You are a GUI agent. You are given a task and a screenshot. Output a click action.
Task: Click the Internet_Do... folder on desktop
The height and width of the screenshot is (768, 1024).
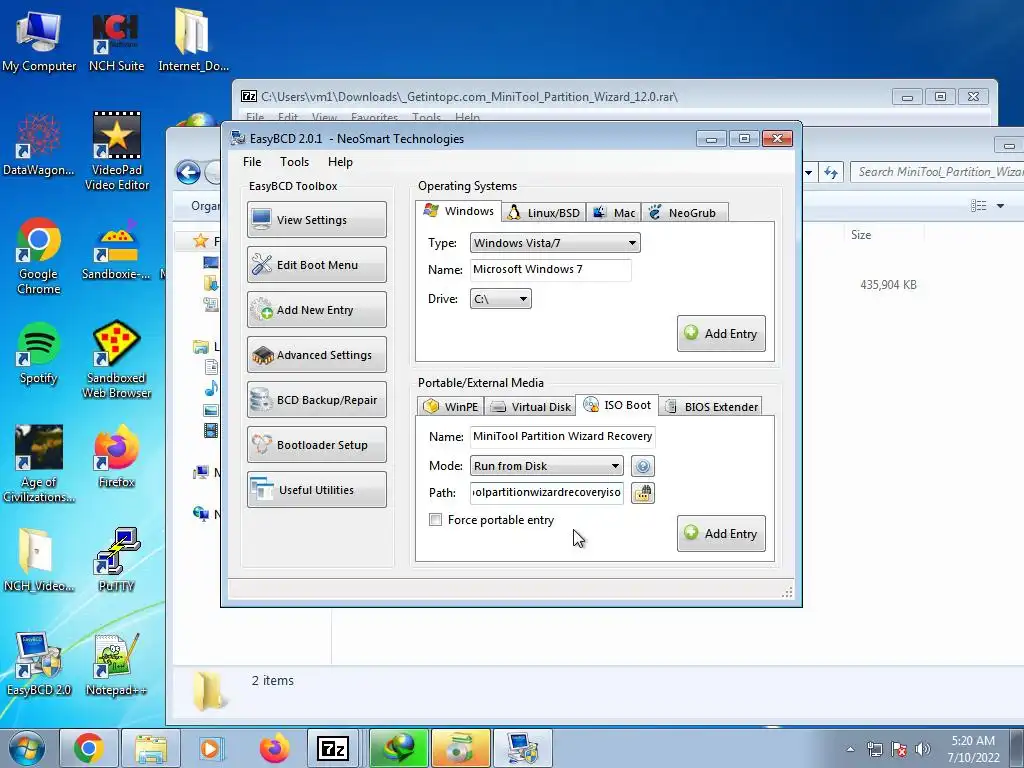tap(193, 40)
